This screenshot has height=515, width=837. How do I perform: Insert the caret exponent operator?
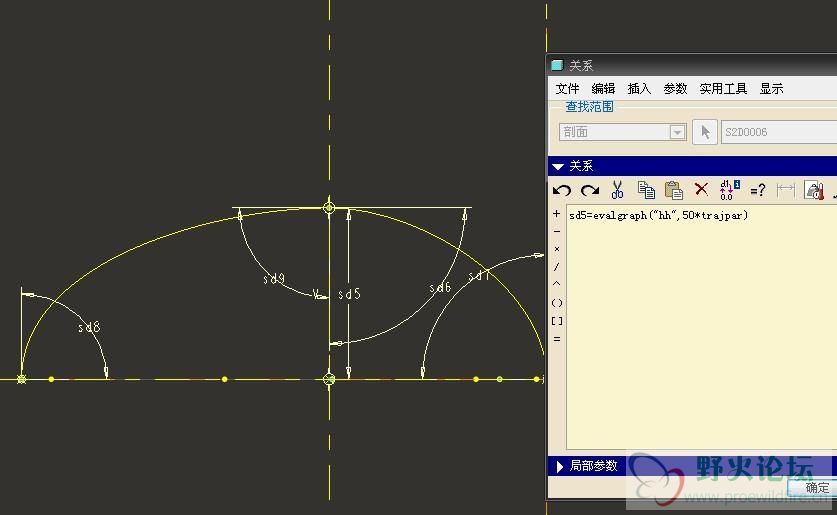tap(556, 284)
